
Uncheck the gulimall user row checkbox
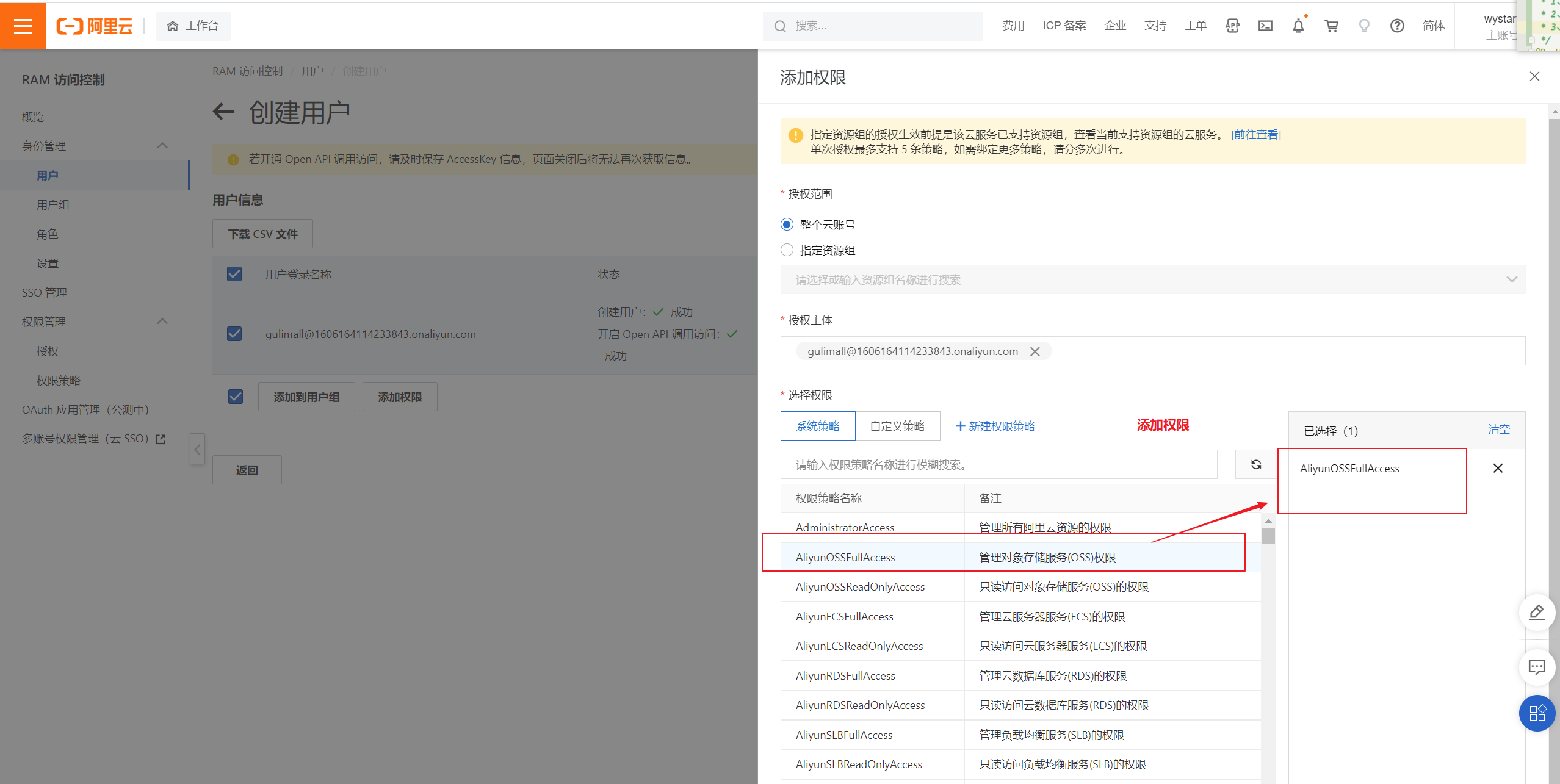(234, 334)
